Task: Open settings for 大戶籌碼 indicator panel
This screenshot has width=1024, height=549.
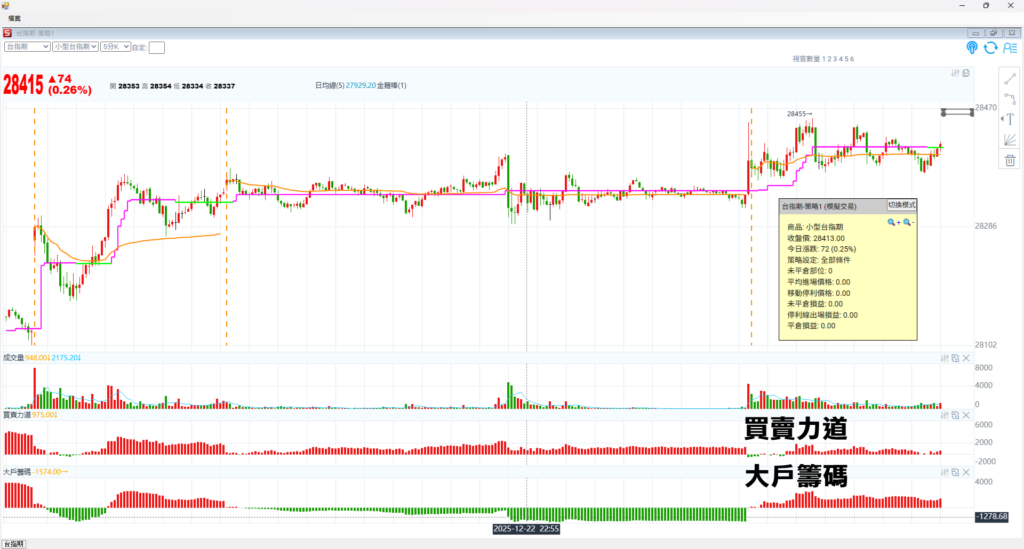Action: pyautogui.click(x=944, y=471)
